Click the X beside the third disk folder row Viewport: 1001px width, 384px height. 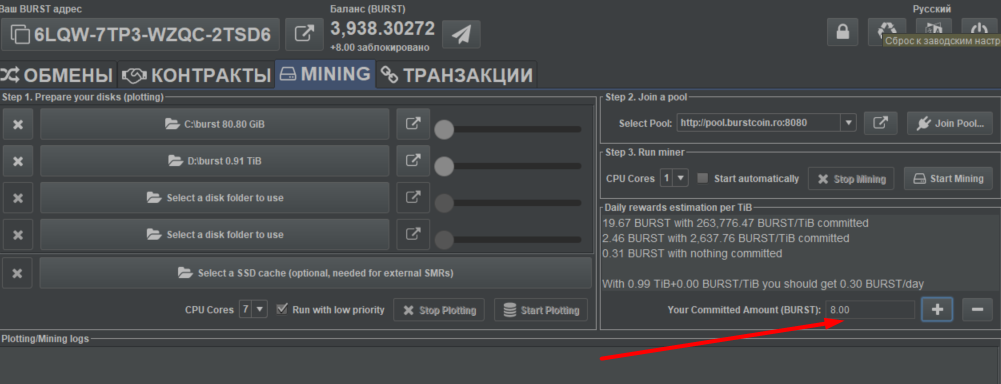click(18, 198)
